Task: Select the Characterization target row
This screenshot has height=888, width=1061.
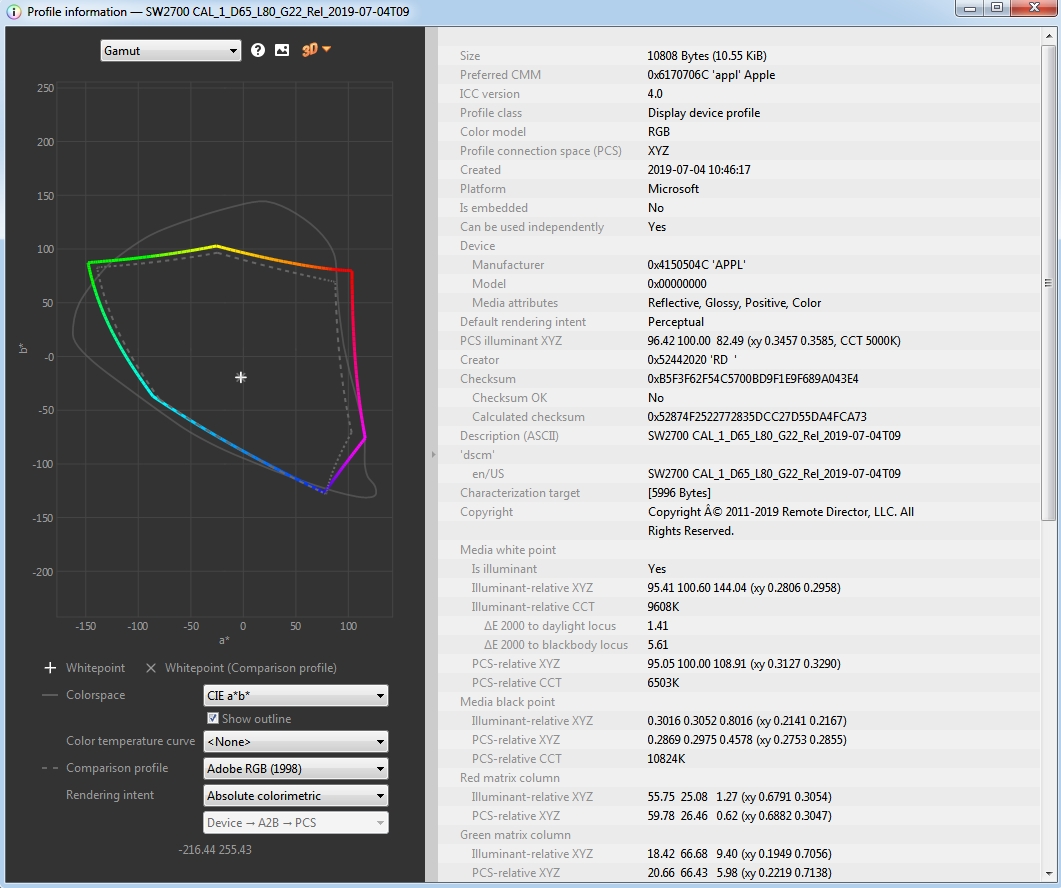Action: 520,493
